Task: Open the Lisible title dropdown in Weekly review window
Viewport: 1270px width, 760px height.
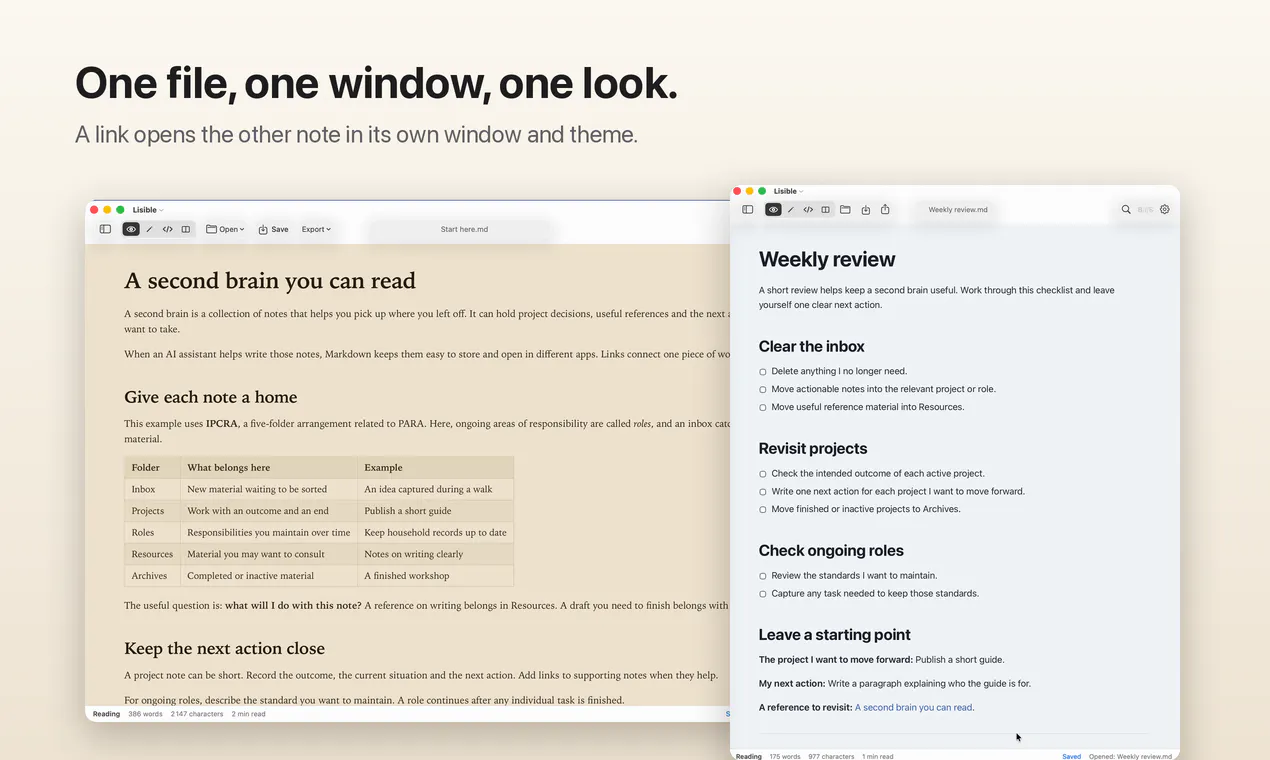Action: (x=789, y=191)
